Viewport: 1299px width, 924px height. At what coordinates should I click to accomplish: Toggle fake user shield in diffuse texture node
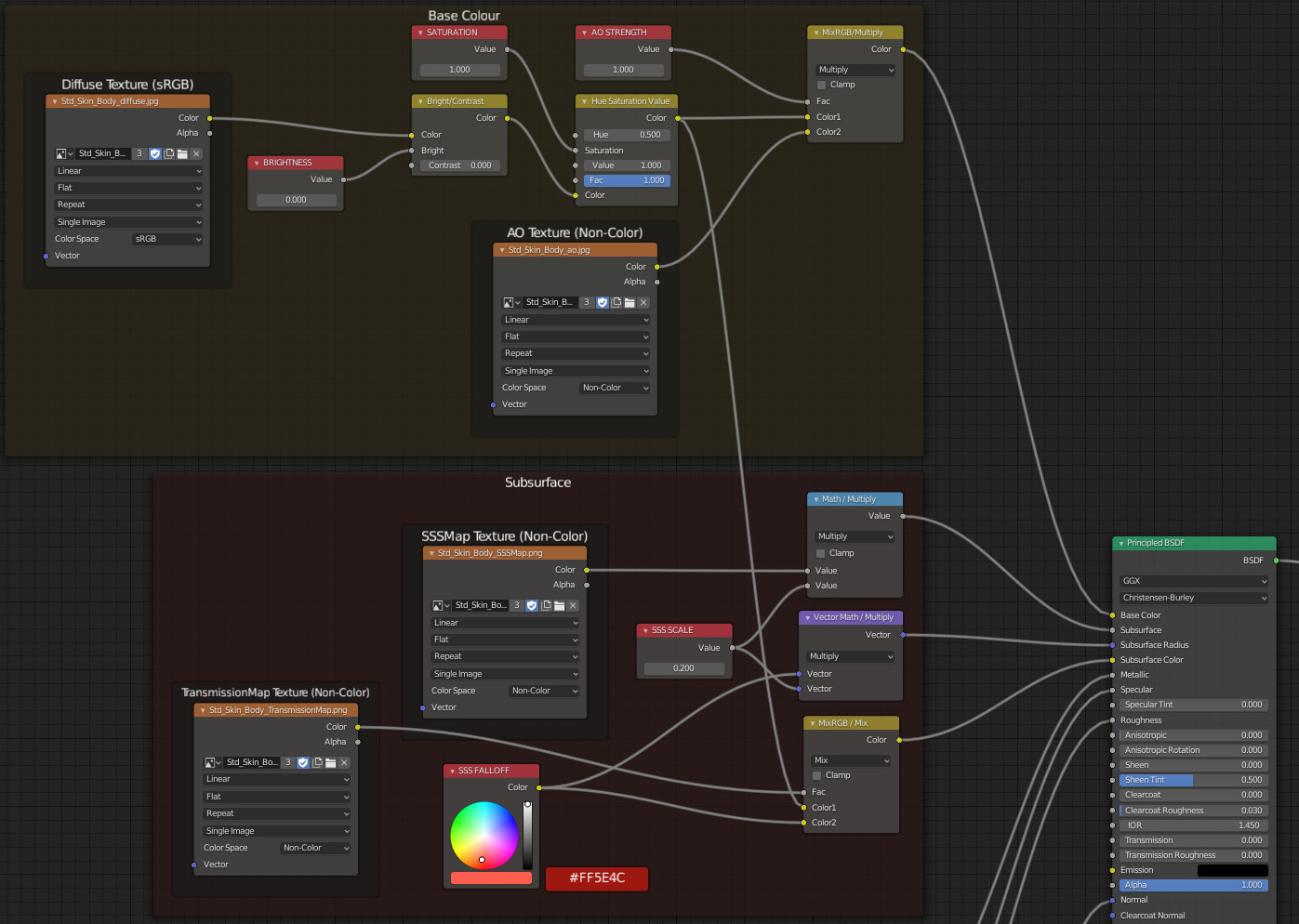pos(155,153)
